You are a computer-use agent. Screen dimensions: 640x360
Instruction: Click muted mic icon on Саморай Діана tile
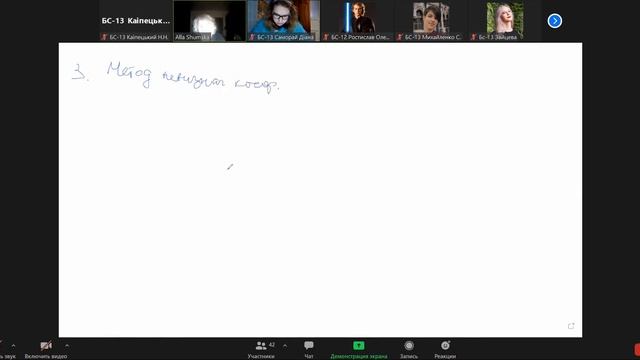pos(252,37)
